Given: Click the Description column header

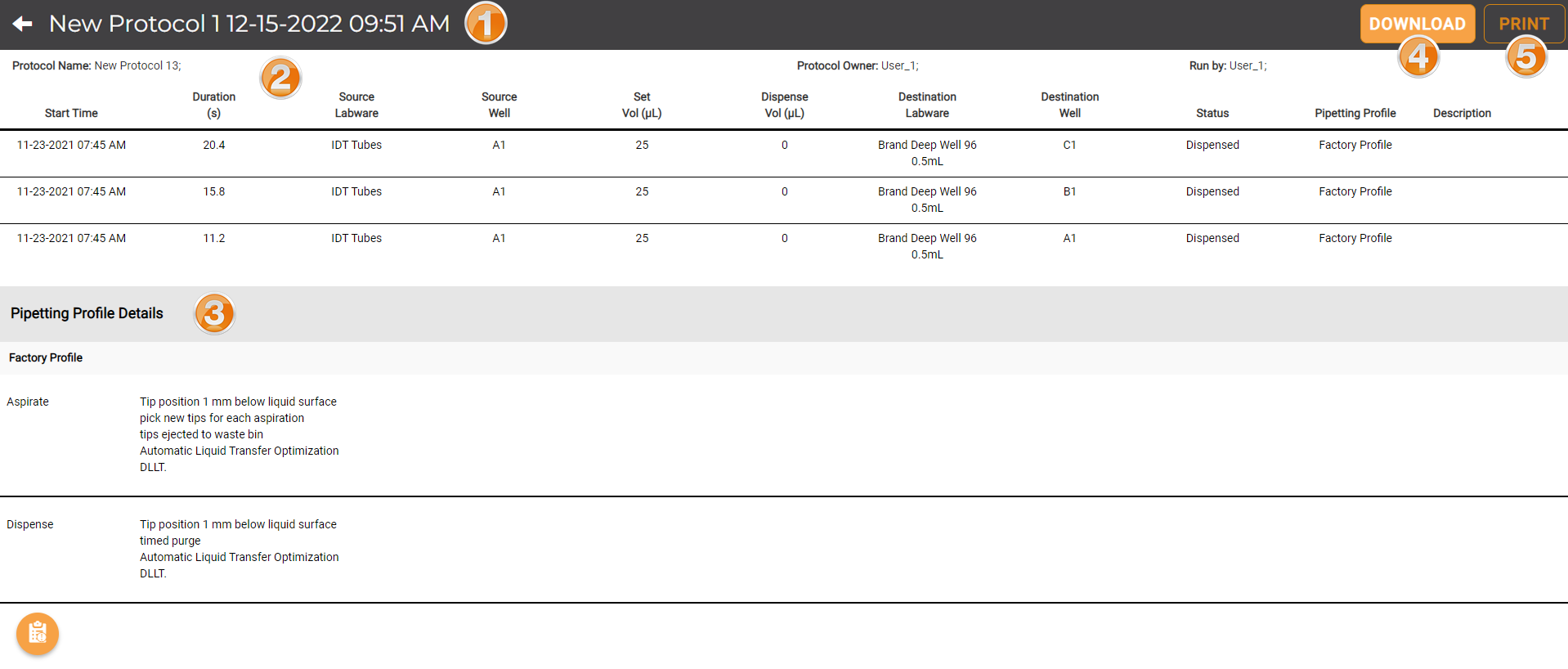Looking at the screenshot, I should click(x=1461, y=113).
